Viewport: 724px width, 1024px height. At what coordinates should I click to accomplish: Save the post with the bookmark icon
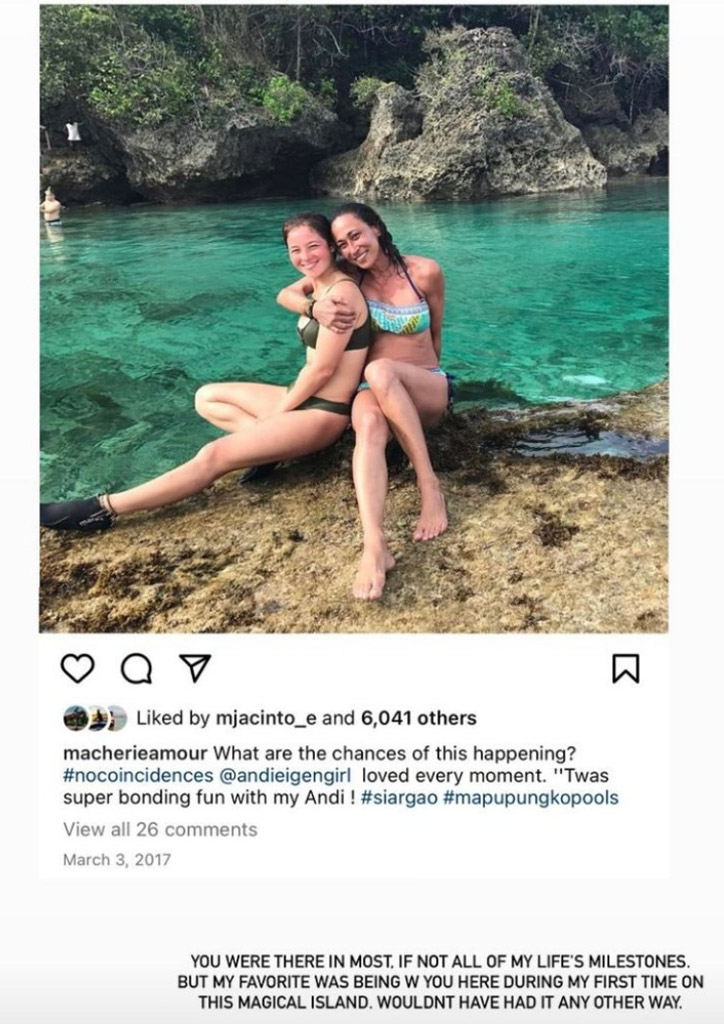[625, 668]
